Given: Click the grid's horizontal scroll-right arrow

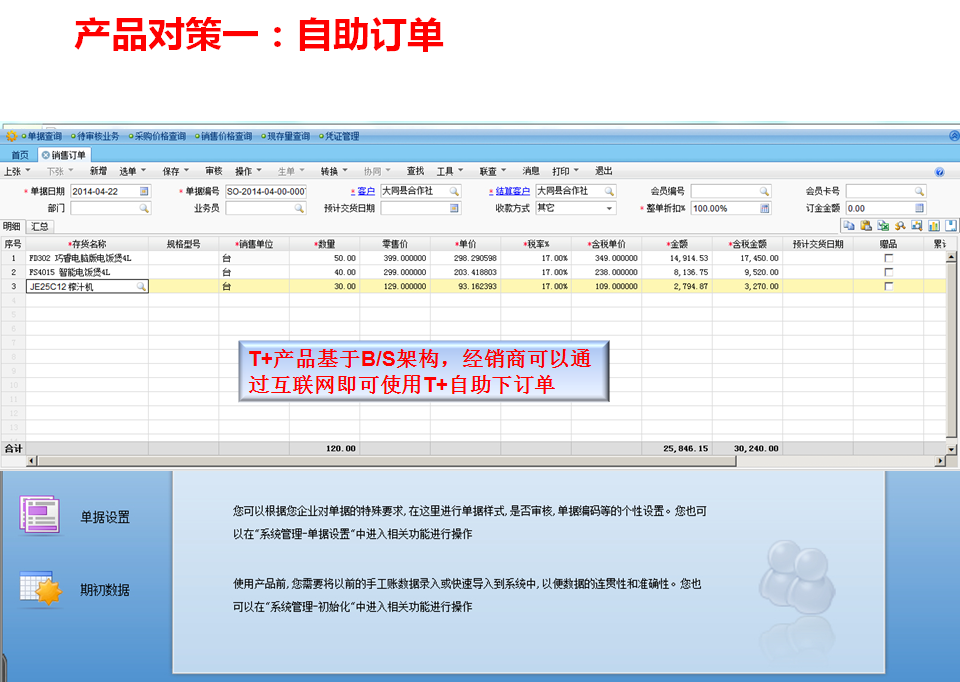Looking at the screenshot, I should click(x=940, y=461).
